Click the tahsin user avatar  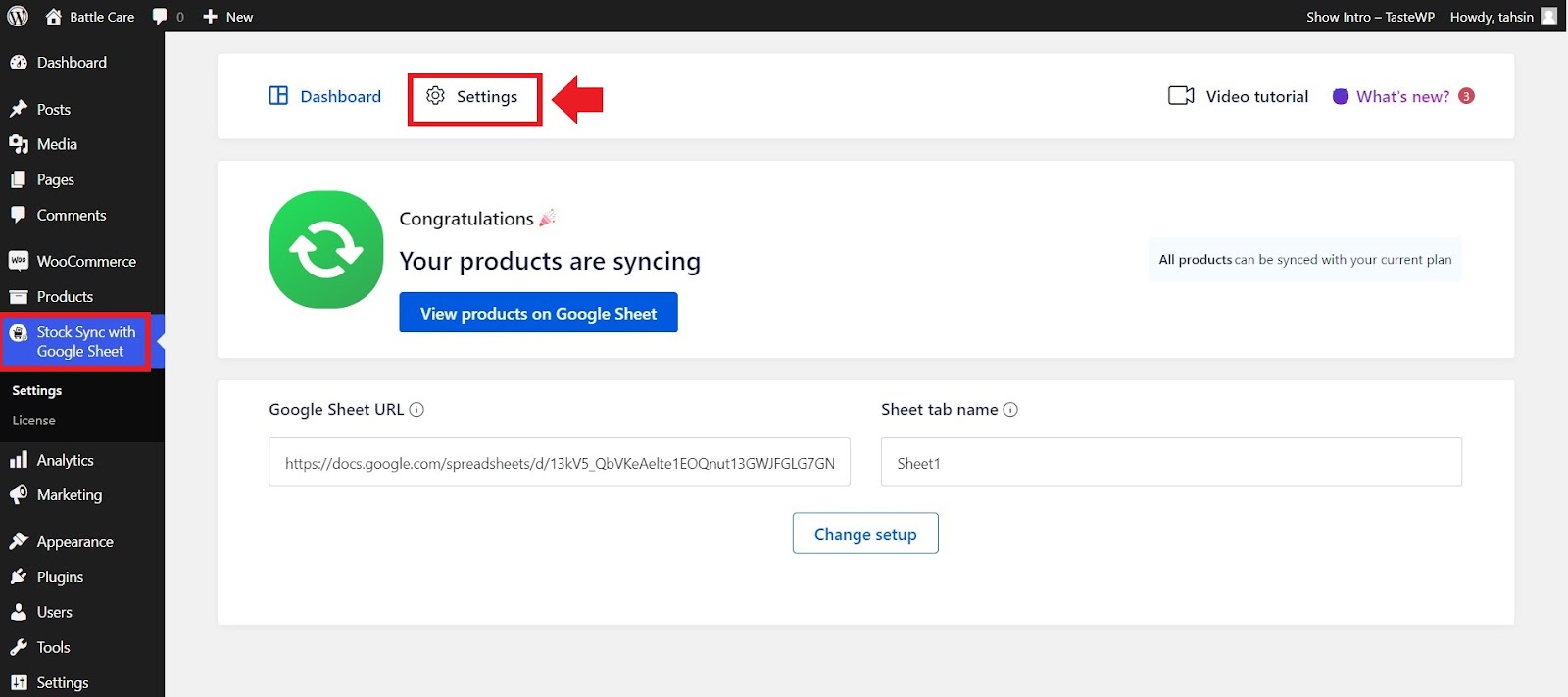pyautogui.click(x=1548, y=16)
